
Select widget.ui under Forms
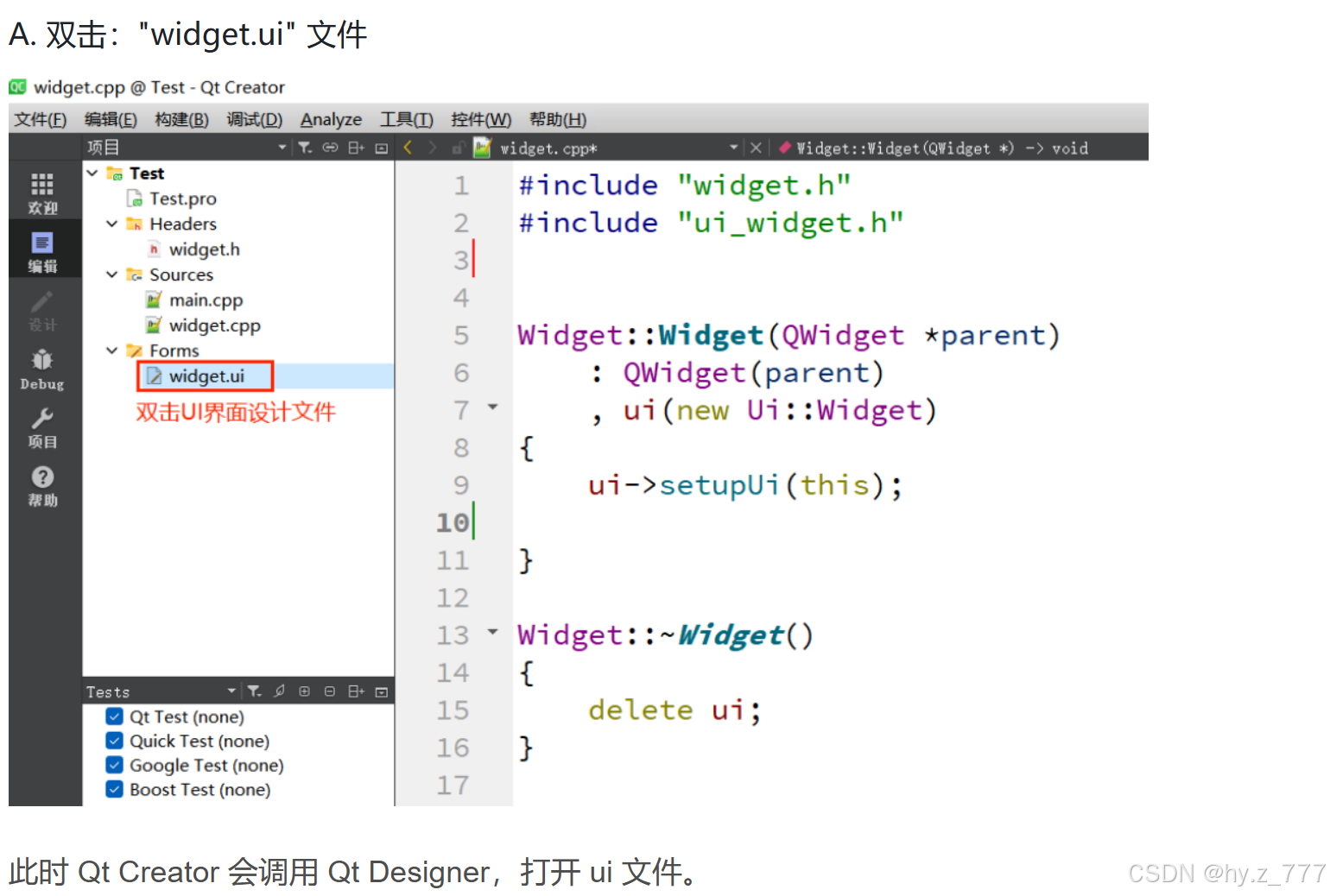(206, 376)
